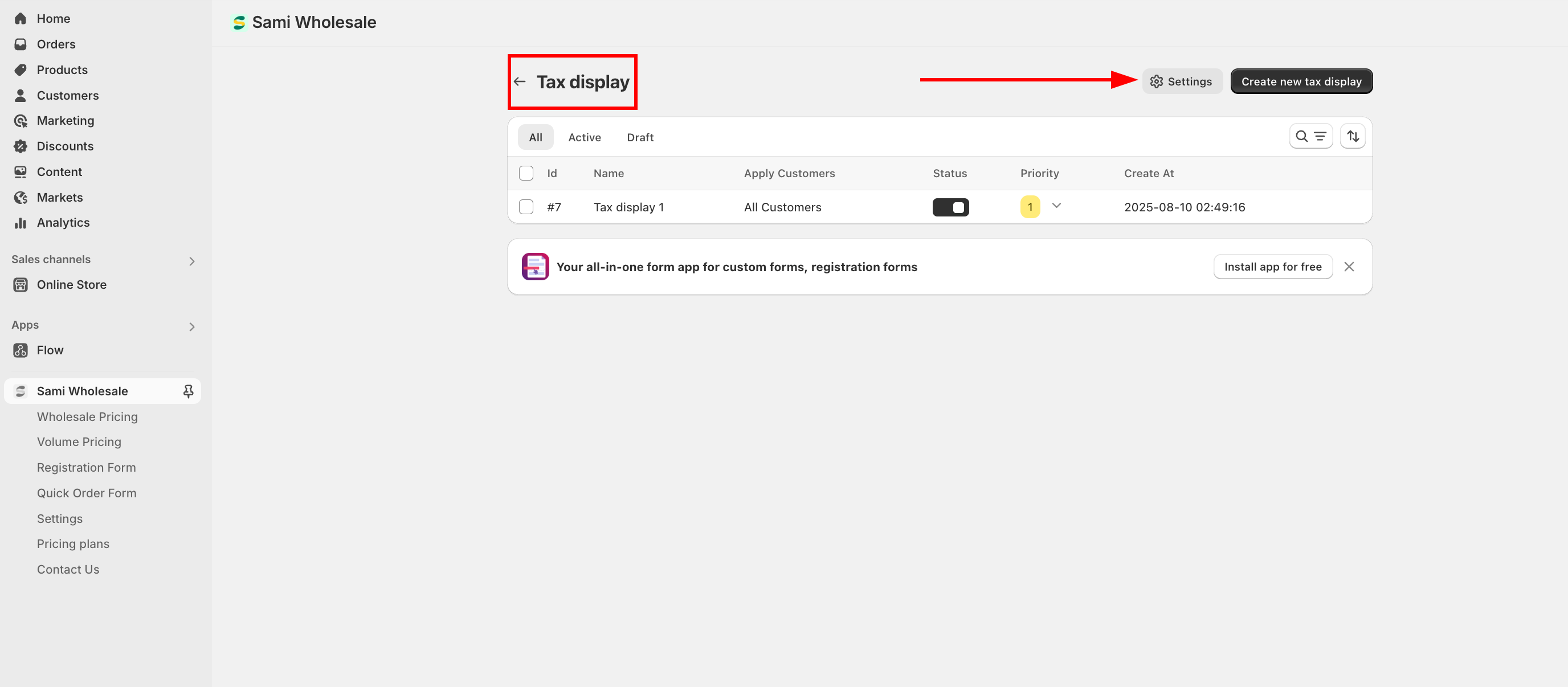Expand the Apps section chevron
The height and width of the screenshot is (687, 1568).
(x=192, y=327)
